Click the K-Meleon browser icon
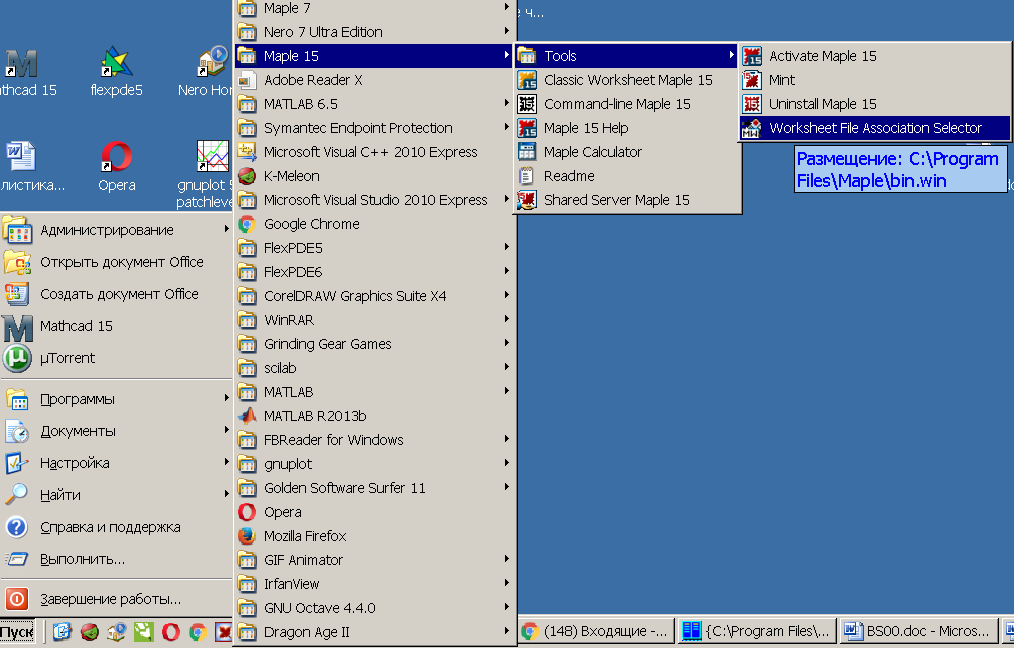Screen dimensions: 1014x649 (x=247, y=176)
